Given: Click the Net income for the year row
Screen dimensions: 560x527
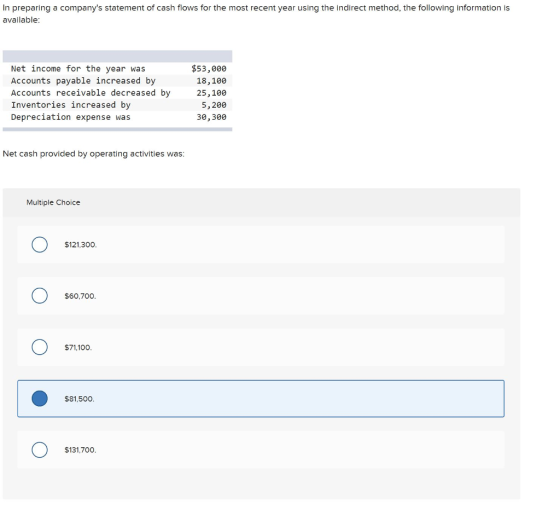Looking at the screenshot, I should (x=118, y=69).
